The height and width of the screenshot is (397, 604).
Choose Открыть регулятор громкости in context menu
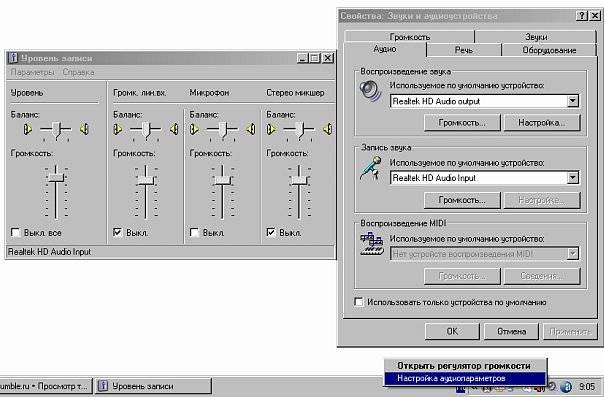pos(464,366)
